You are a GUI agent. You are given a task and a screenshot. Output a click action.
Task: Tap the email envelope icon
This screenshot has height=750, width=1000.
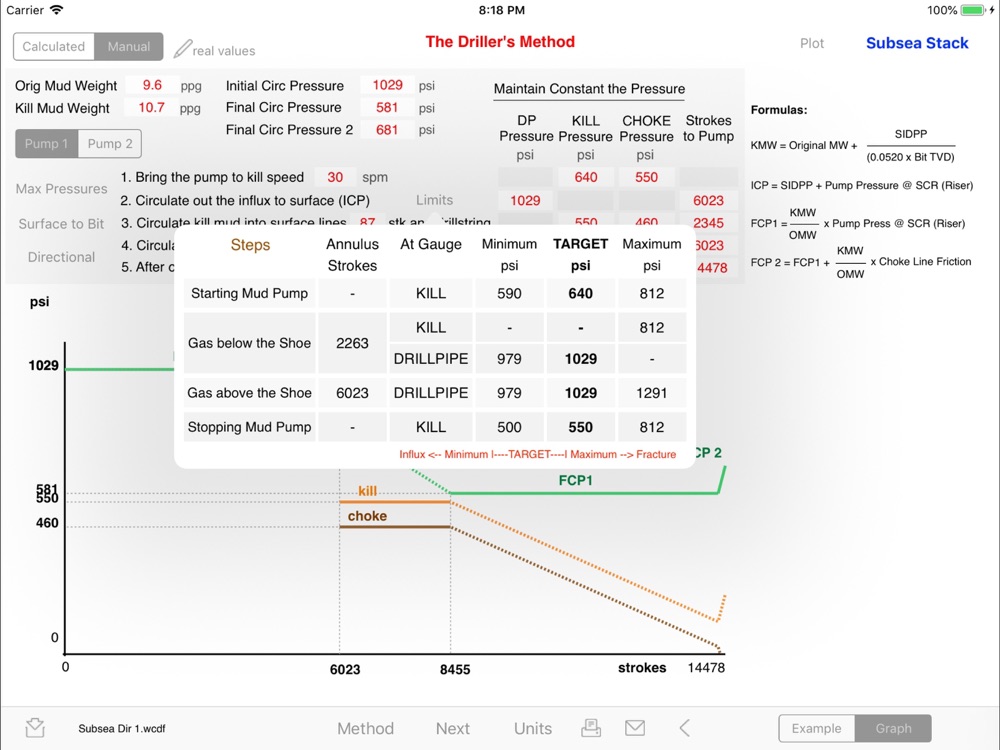(635, 728)
